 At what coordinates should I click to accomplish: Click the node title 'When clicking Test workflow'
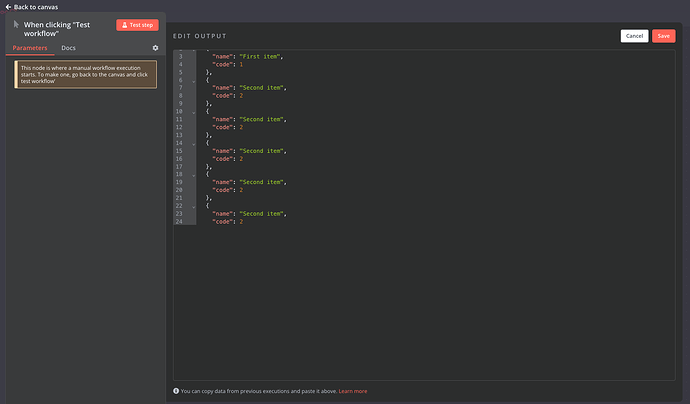coord(57,29)
